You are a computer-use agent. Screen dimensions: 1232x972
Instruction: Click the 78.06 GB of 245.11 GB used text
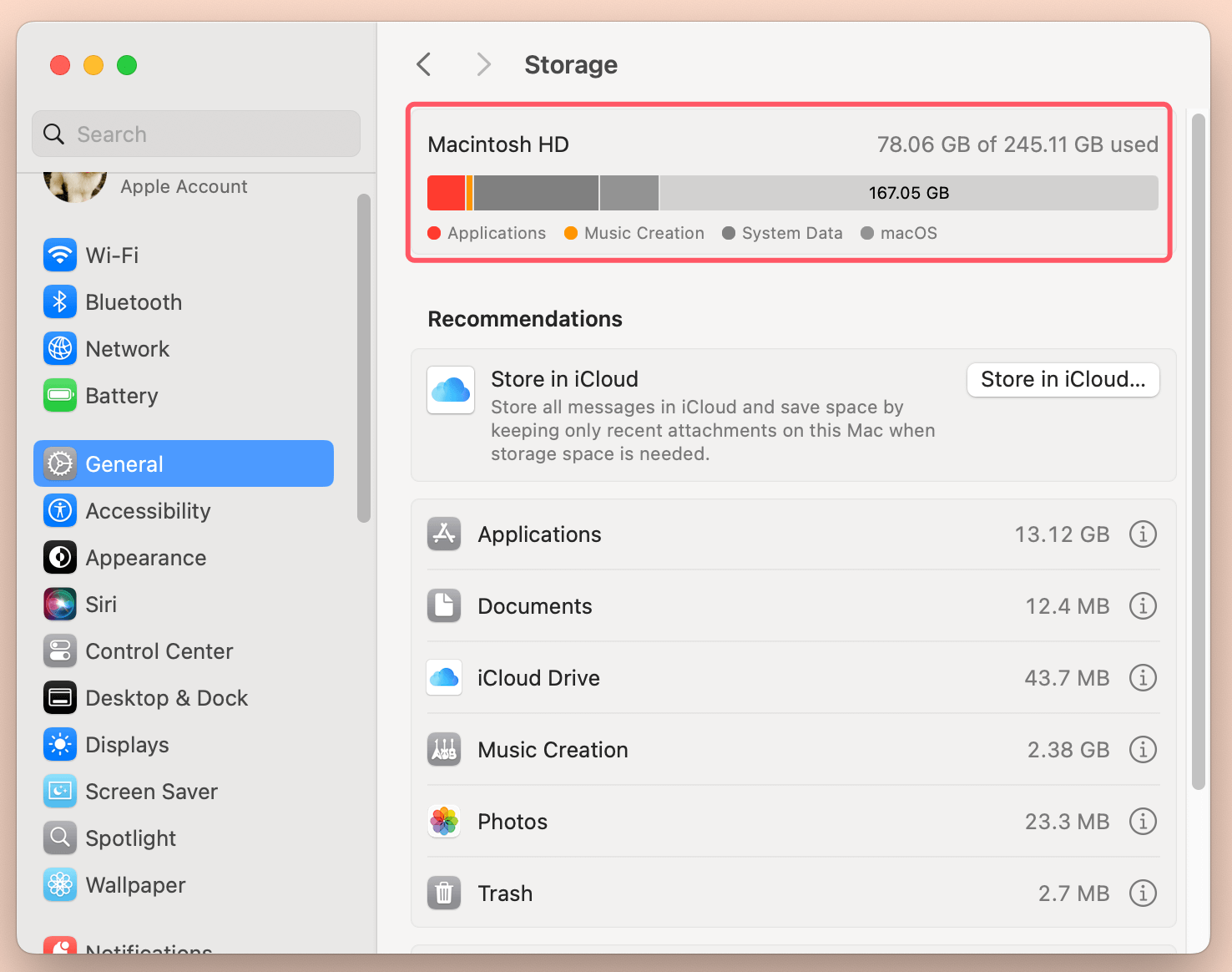pyautogui.click(x=1017, y=144)
